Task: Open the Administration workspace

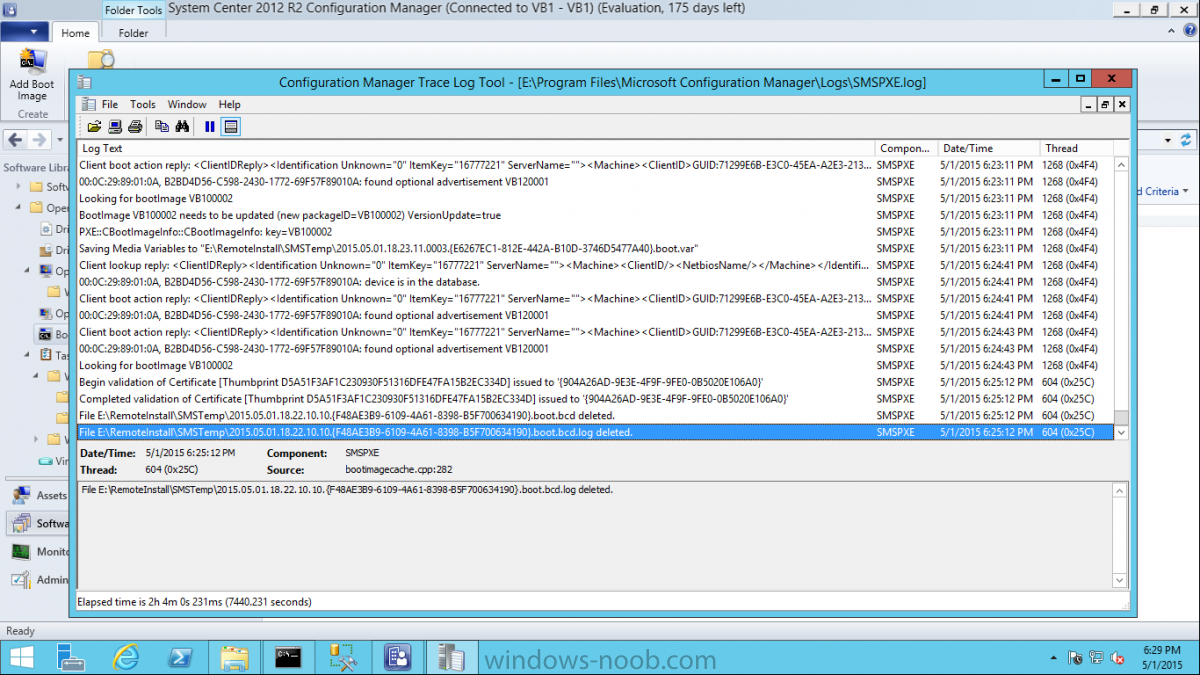Action: pos(38,579)
